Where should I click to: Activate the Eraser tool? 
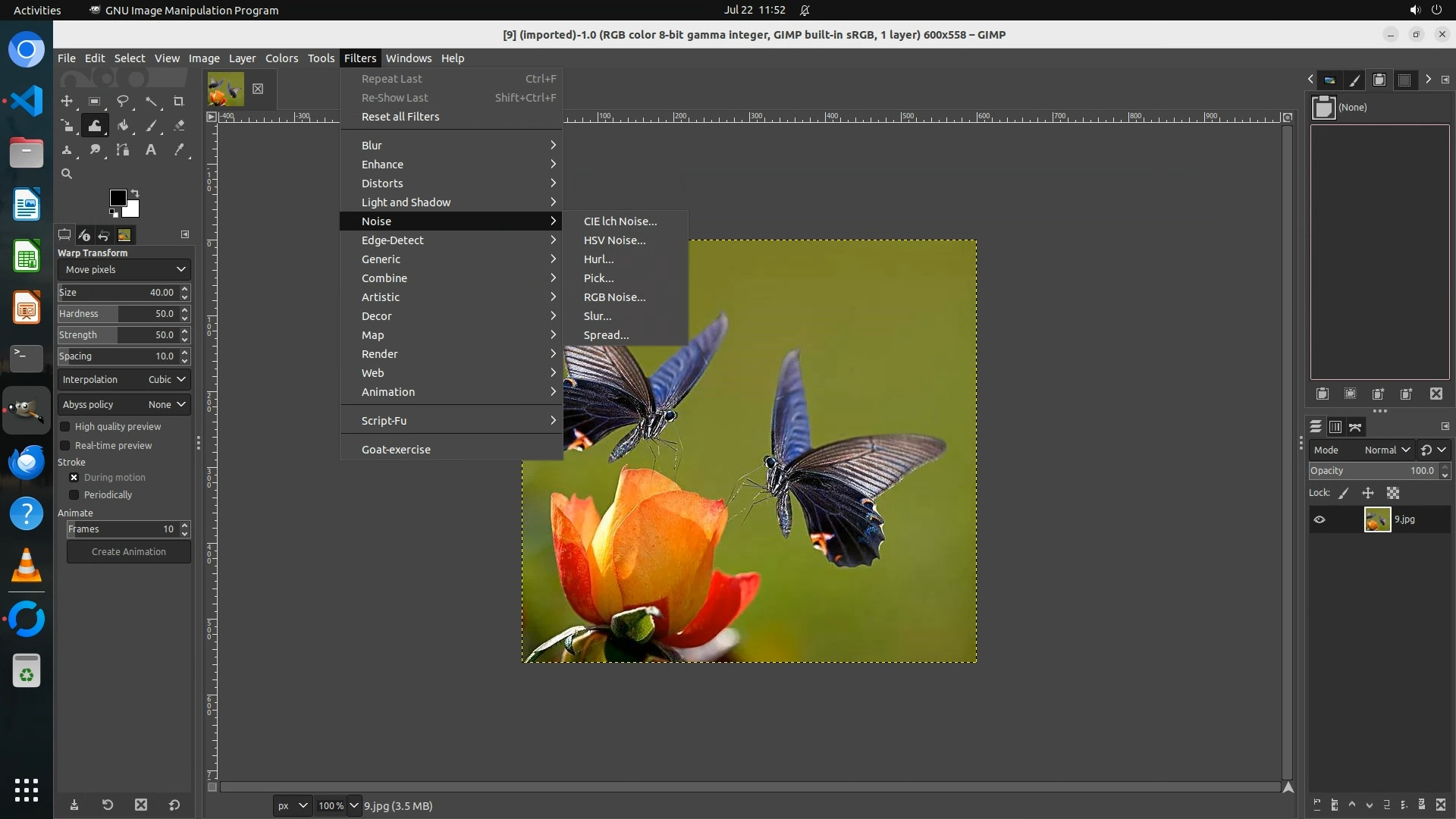179,126
